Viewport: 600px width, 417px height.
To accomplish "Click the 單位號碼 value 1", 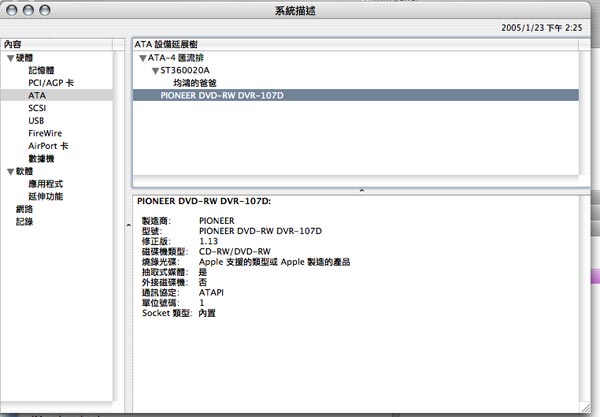I will [202, 303].
